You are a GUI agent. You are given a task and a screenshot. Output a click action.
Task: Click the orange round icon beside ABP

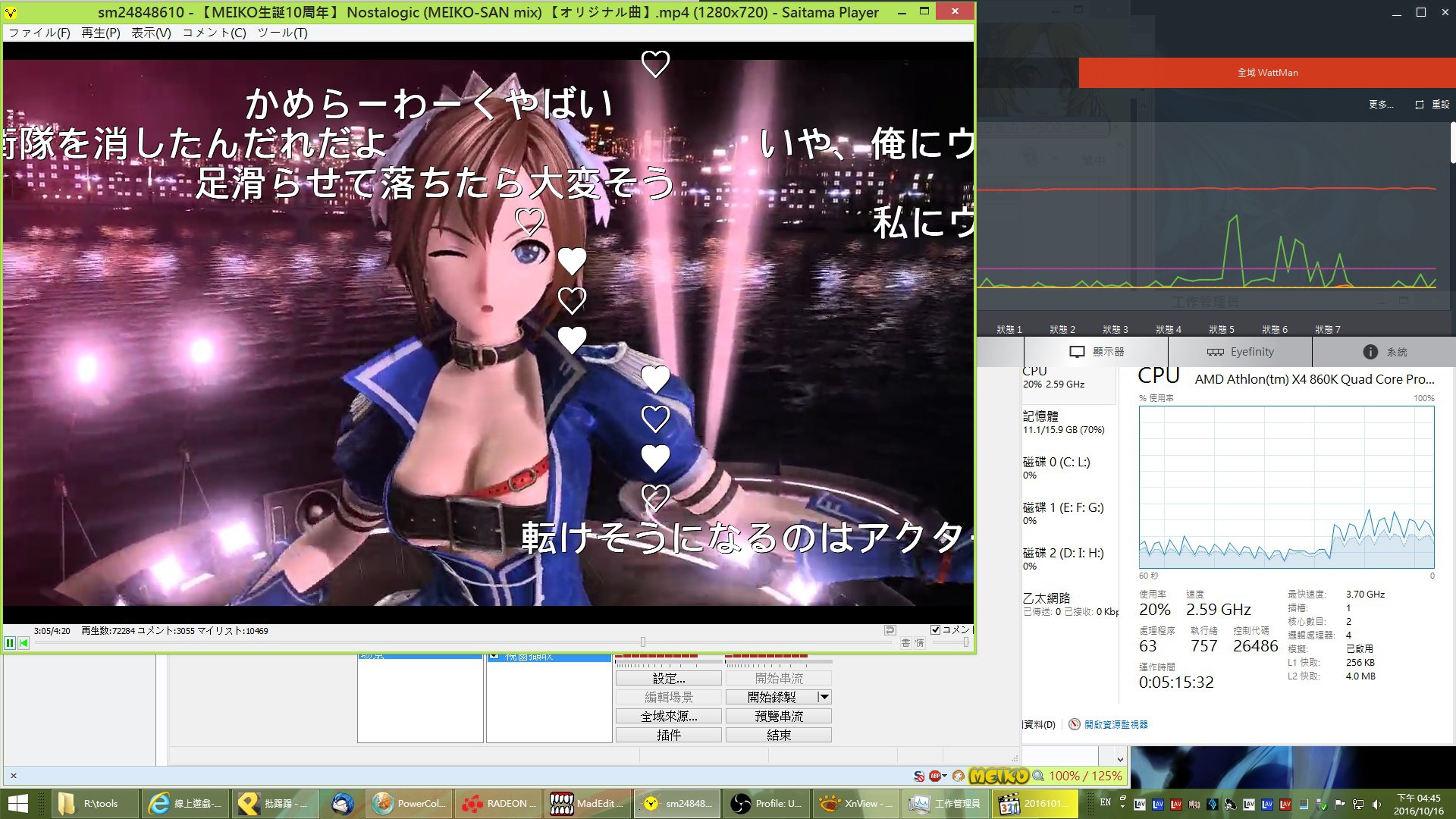pyautogui.click(x=959, y=776)
